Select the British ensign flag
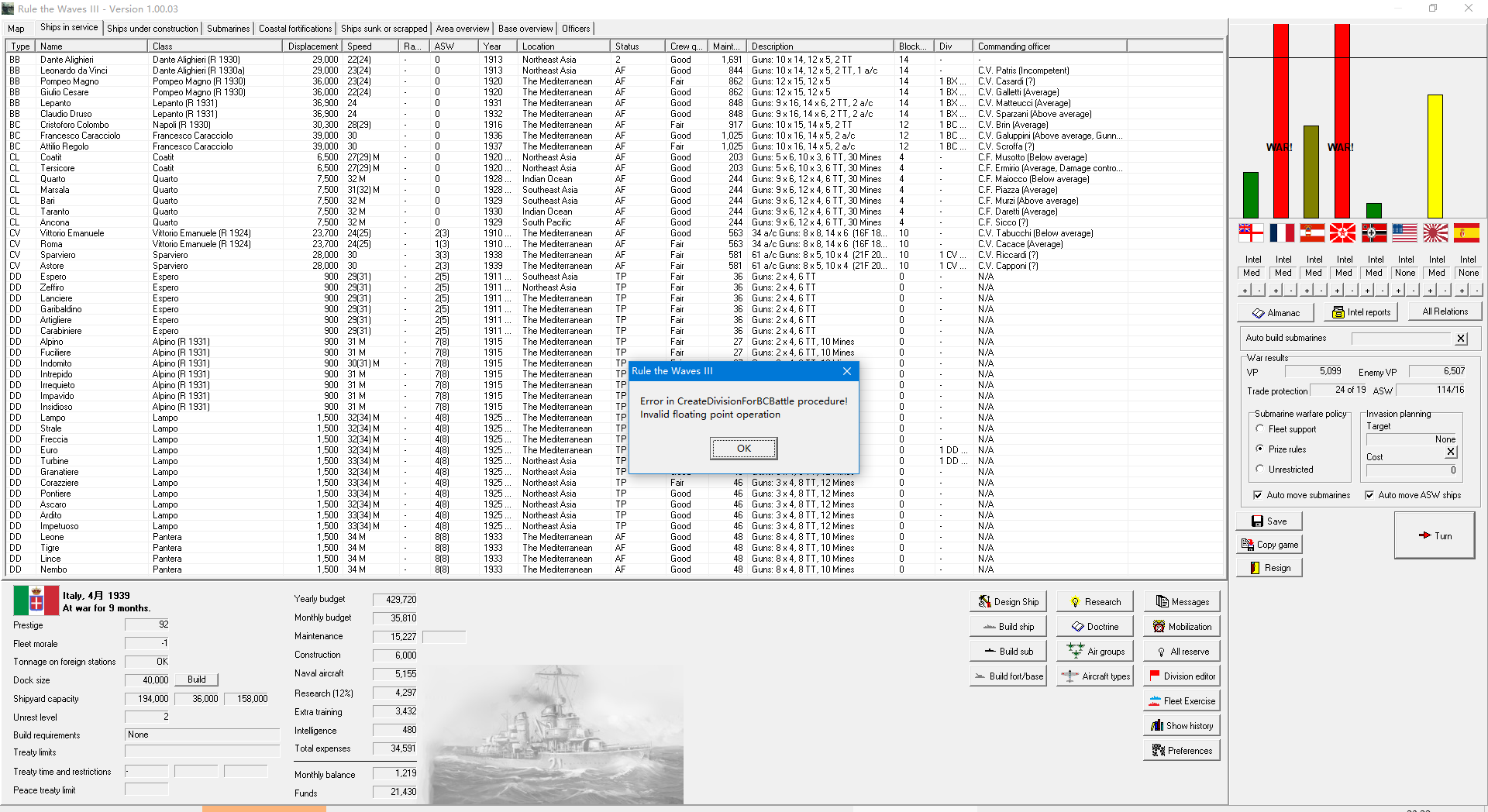 [1250, 232]
